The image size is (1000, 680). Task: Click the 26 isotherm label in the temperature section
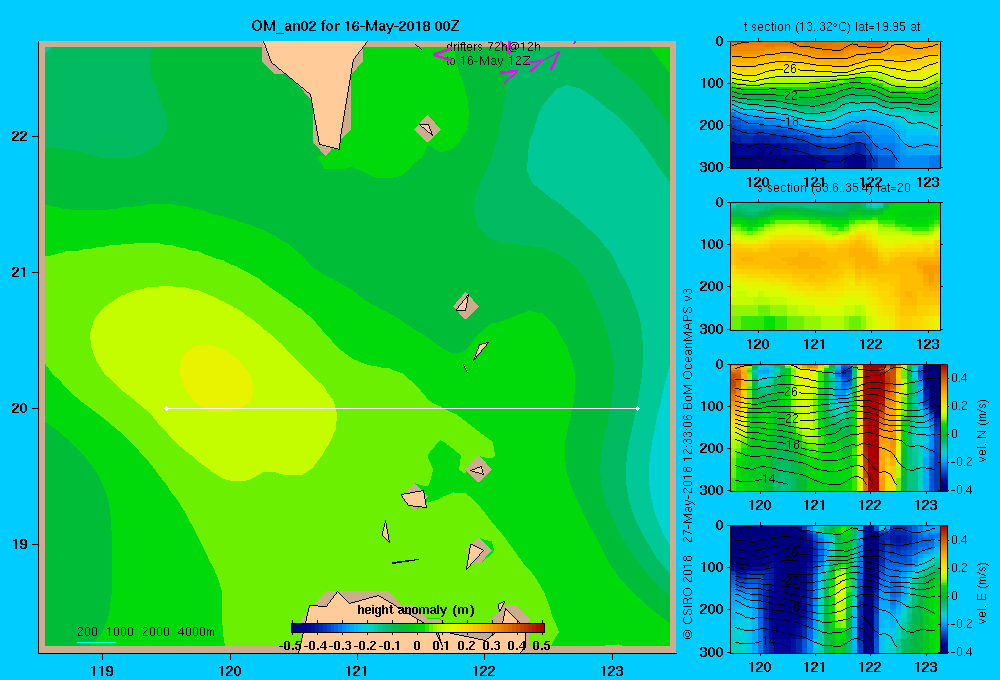click(x=790, y=68)
